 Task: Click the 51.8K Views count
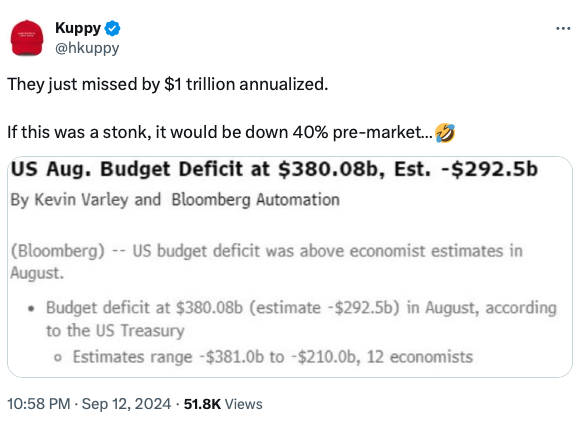coord(223,404)
